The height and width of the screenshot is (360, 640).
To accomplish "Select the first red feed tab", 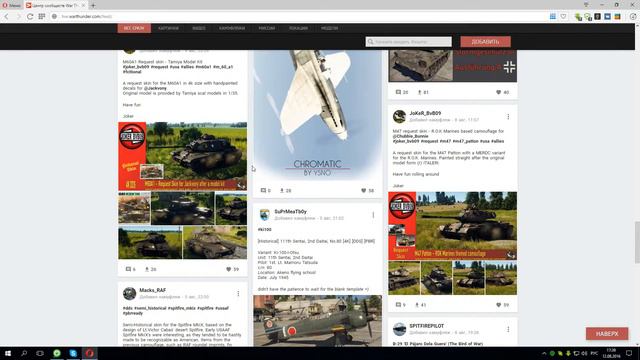I will [x=134, y=28].
